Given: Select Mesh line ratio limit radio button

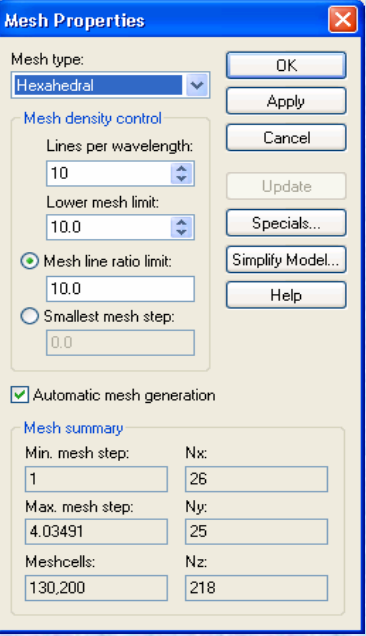Looking at the screenshot, I should point(30,261).
